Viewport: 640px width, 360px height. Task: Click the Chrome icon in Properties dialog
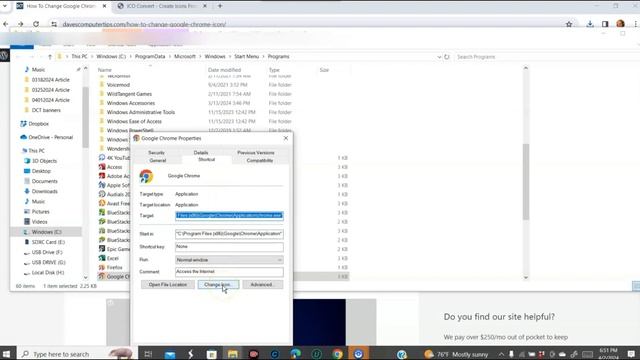(x=146, y=176)
